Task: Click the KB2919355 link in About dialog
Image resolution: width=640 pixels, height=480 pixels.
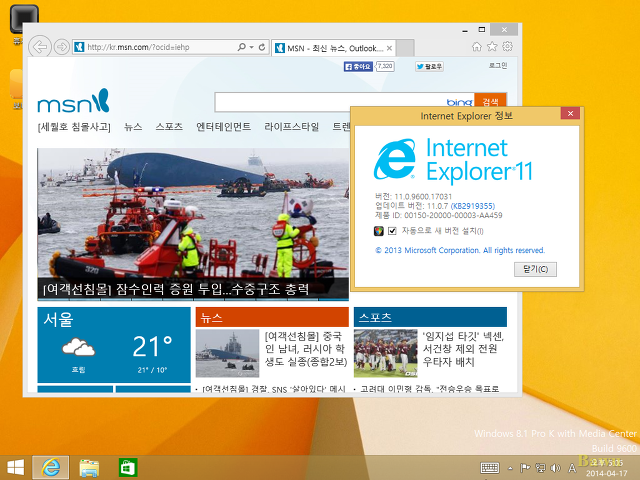Action: pyautogui.click(x=473, y=206)
